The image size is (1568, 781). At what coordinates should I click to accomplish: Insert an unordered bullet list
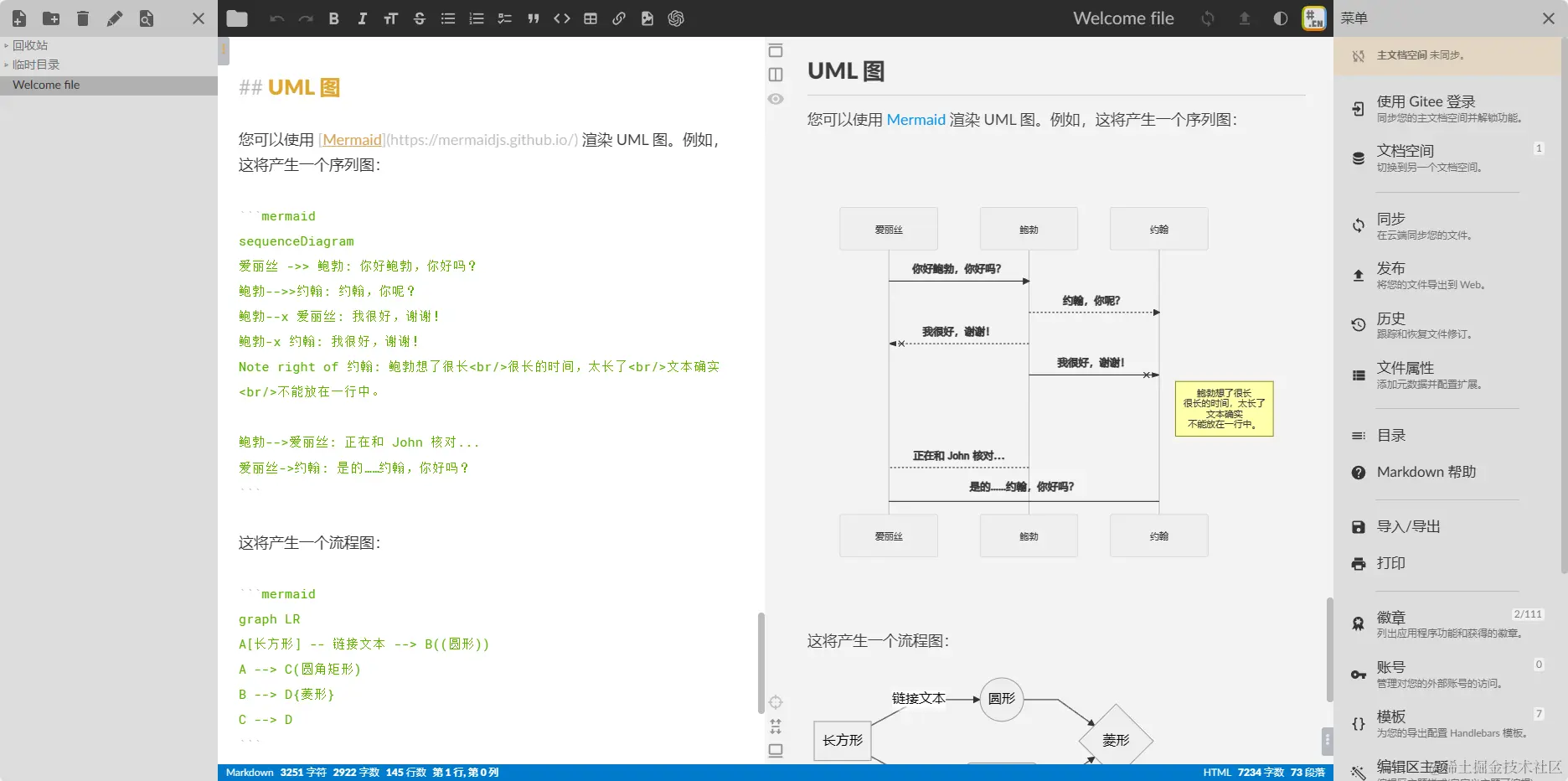point(448,18)
